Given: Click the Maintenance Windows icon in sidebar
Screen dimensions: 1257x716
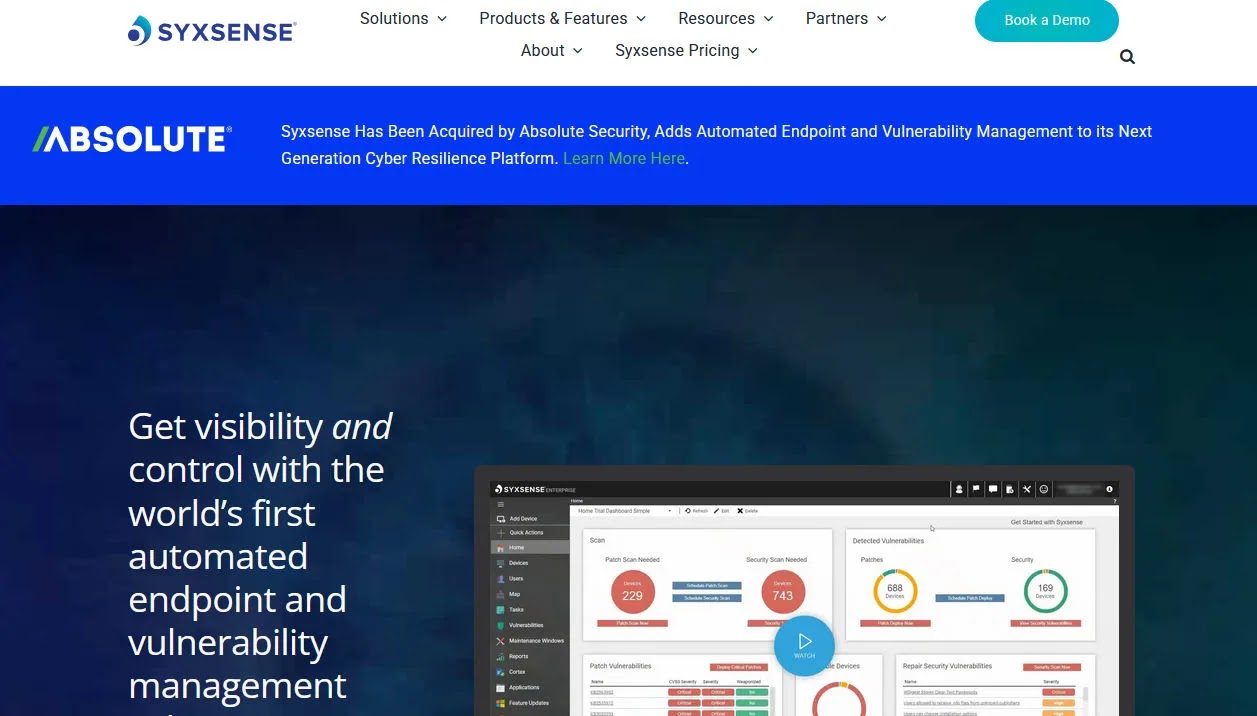Looking at the screenshot, I should pos(501,641).
